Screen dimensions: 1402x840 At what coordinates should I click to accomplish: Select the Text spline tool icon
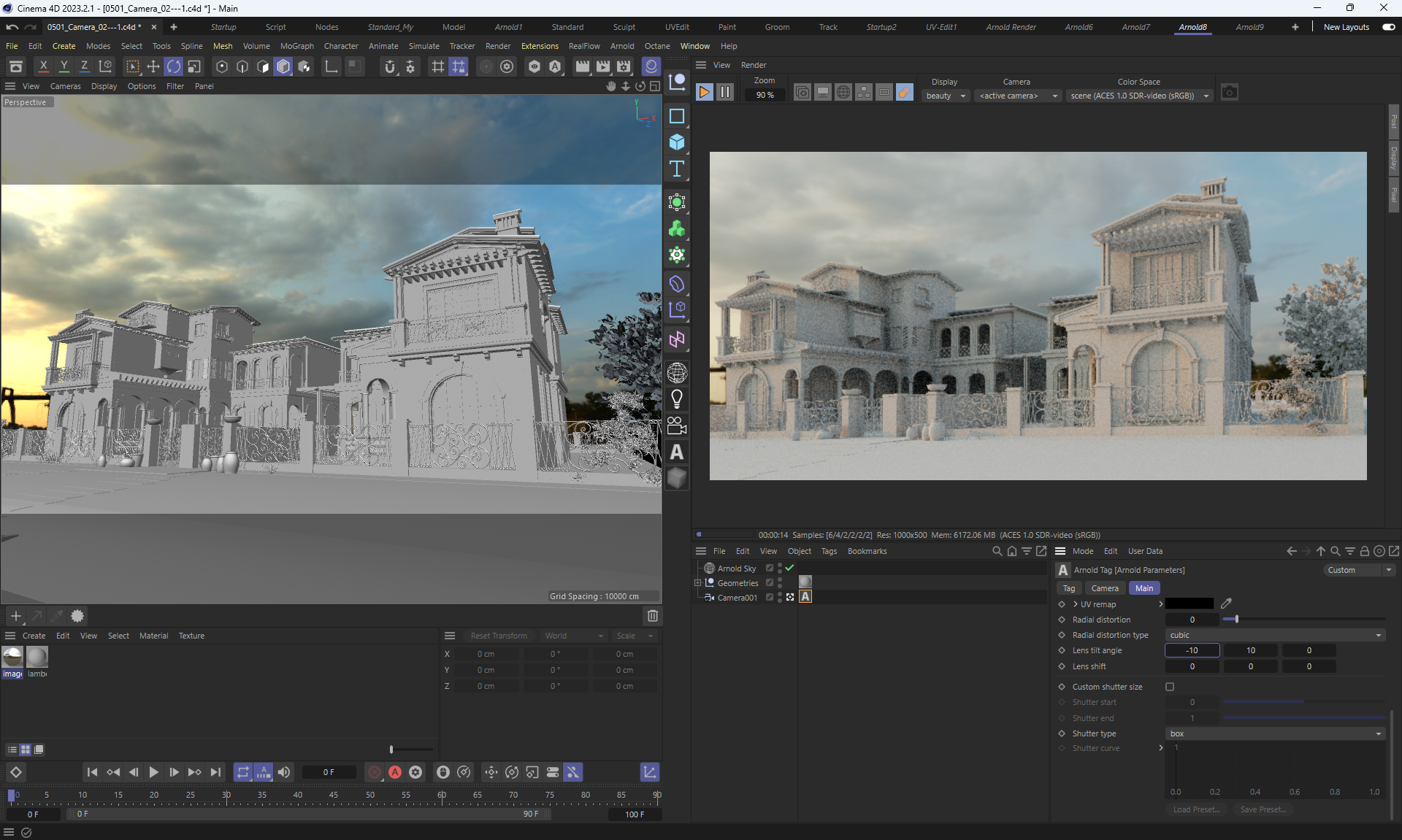[x=677, y=169]
